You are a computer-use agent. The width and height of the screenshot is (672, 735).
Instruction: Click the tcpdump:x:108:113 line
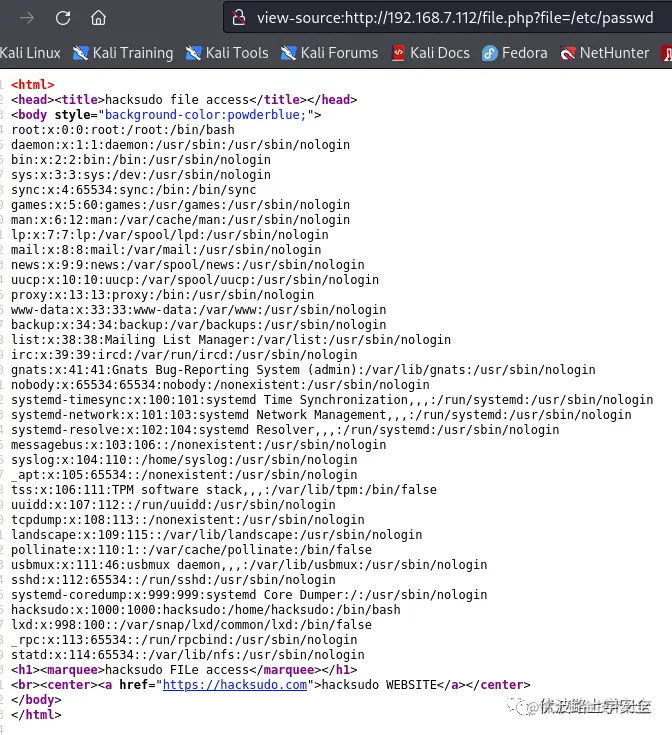click(188, 520)
